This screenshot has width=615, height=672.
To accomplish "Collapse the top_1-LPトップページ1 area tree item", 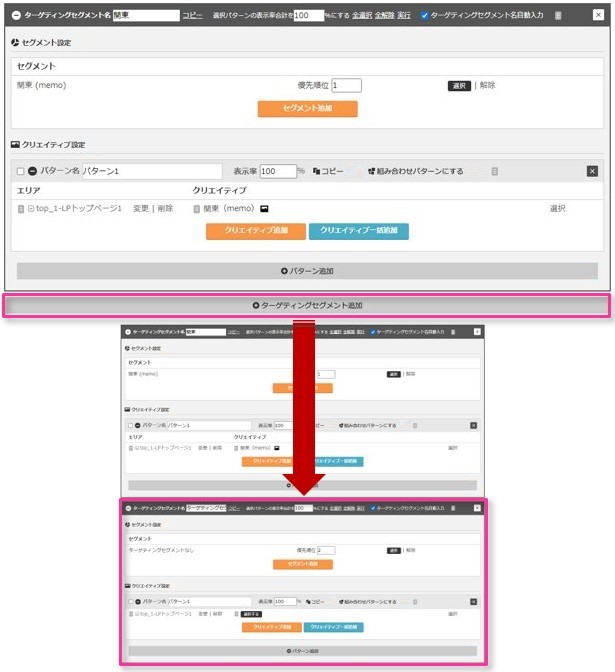I will coord(30,209).
